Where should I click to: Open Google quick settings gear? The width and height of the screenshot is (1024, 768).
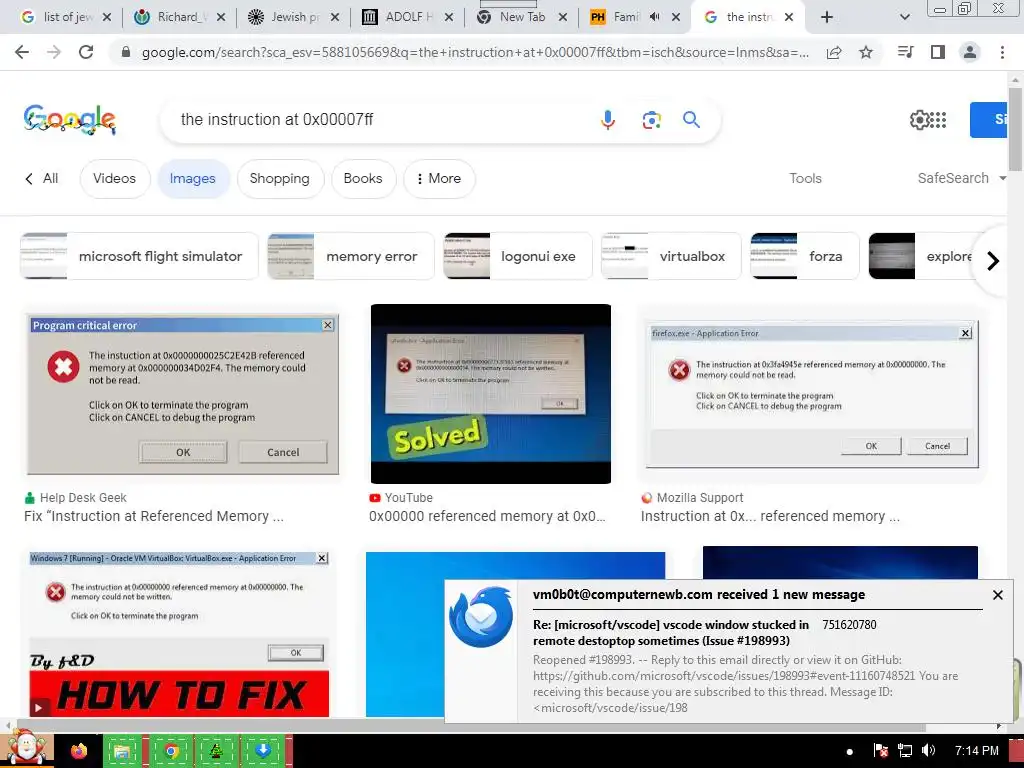919,120
